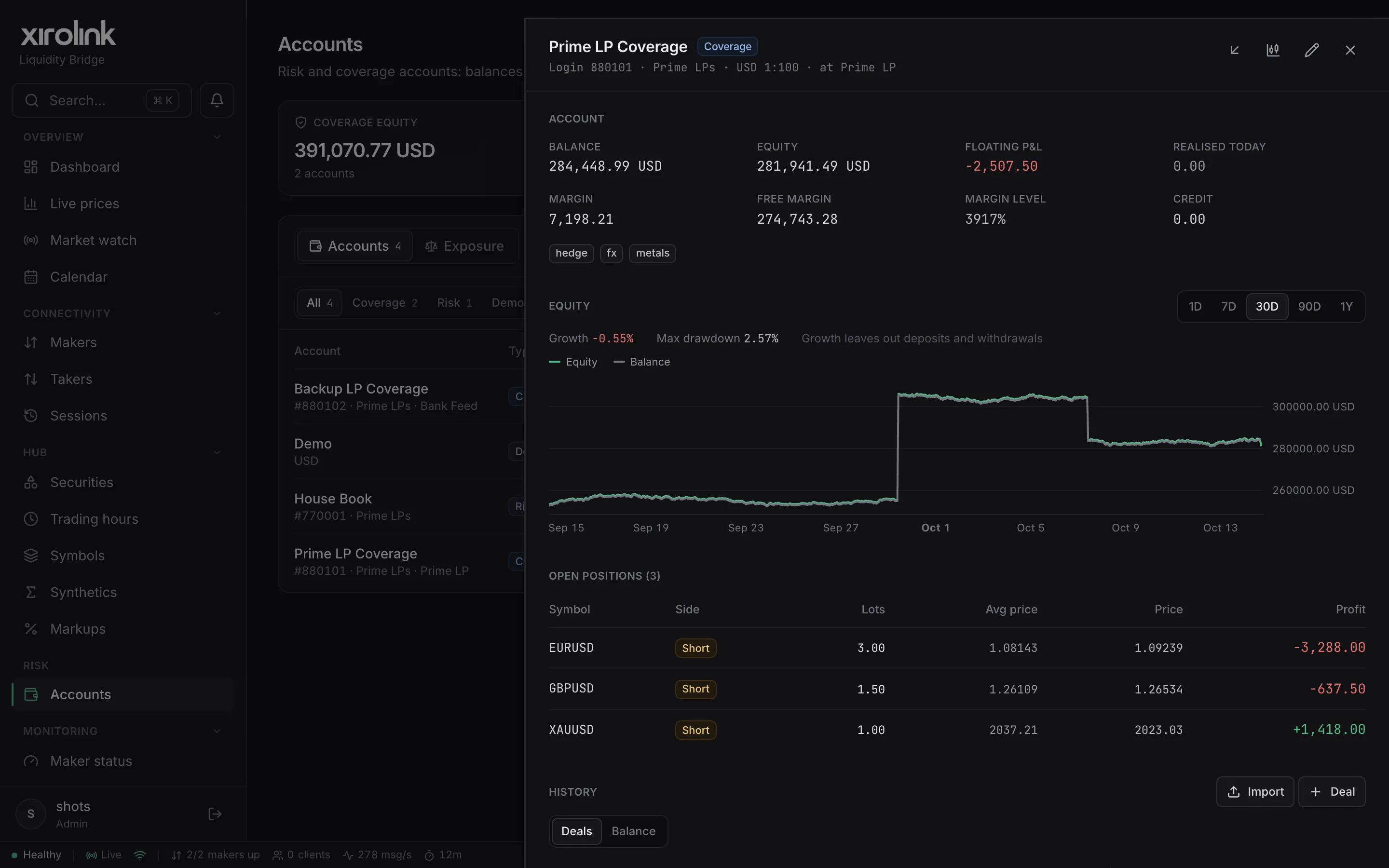Open Takers connectivity page
This screenshot has height=868, width=1389.
coord(123,380)
